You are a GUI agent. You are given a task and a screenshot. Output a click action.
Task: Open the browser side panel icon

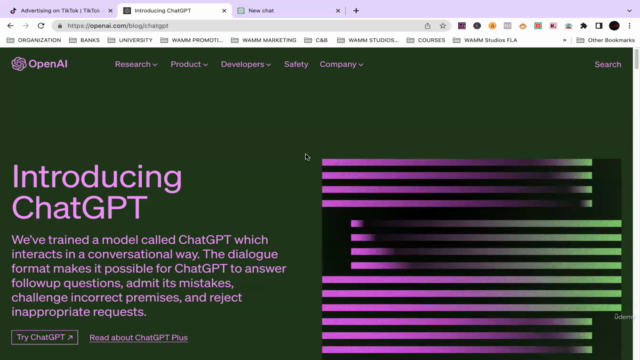pos(599,26)
